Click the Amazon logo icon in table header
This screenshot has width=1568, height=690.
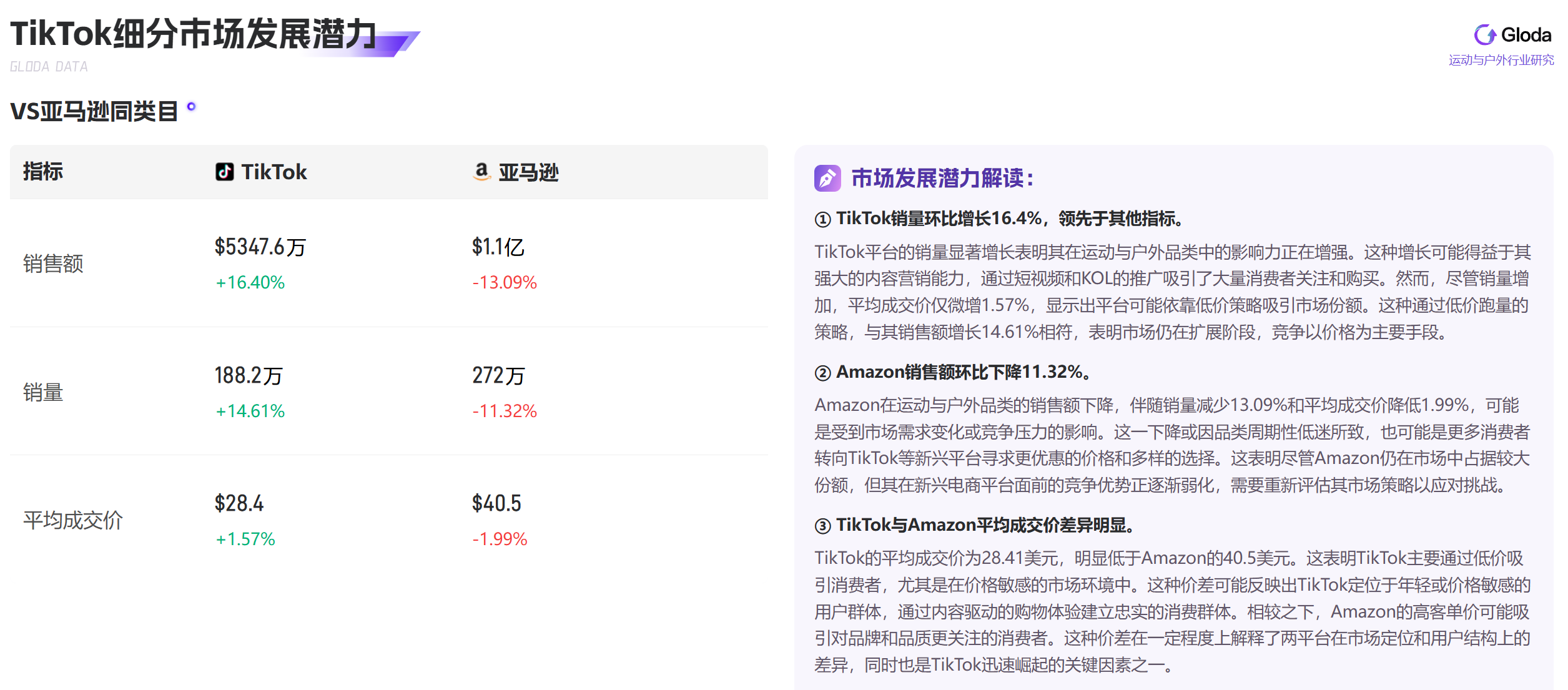tap(481, 172)
